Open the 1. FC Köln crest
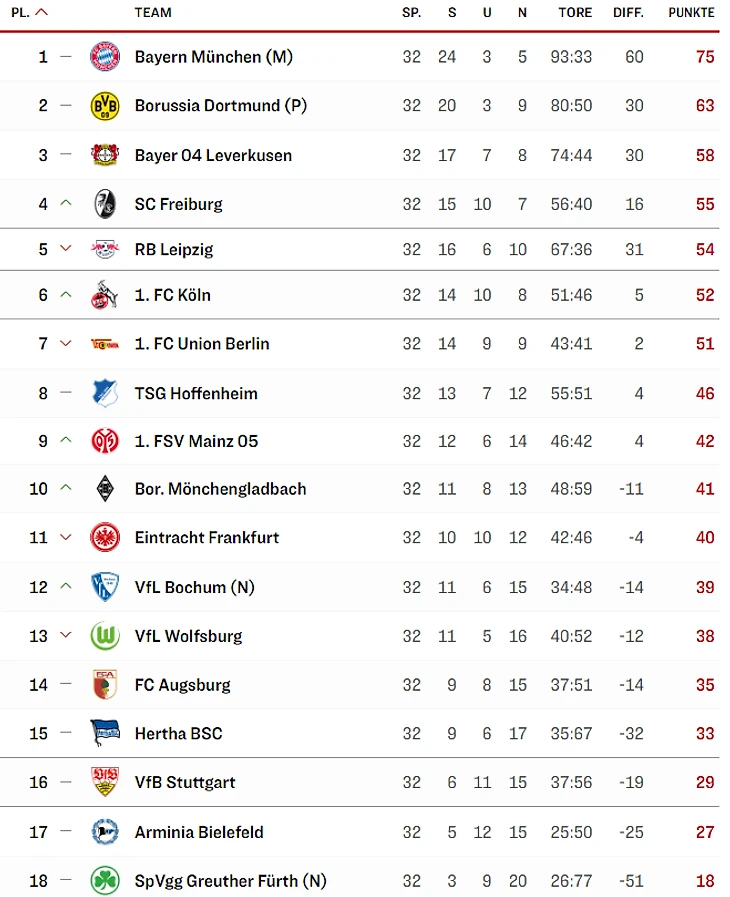 coord(104,295)
